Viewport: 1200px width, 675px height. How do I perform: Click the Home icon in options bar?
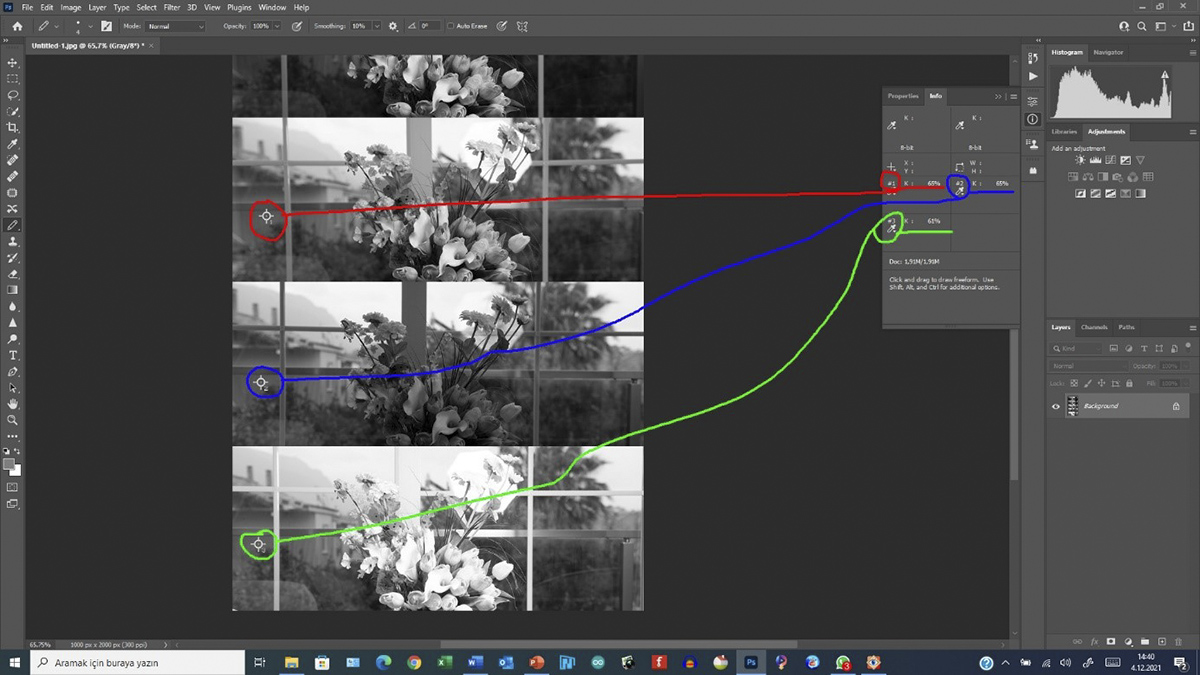[17, 26]
